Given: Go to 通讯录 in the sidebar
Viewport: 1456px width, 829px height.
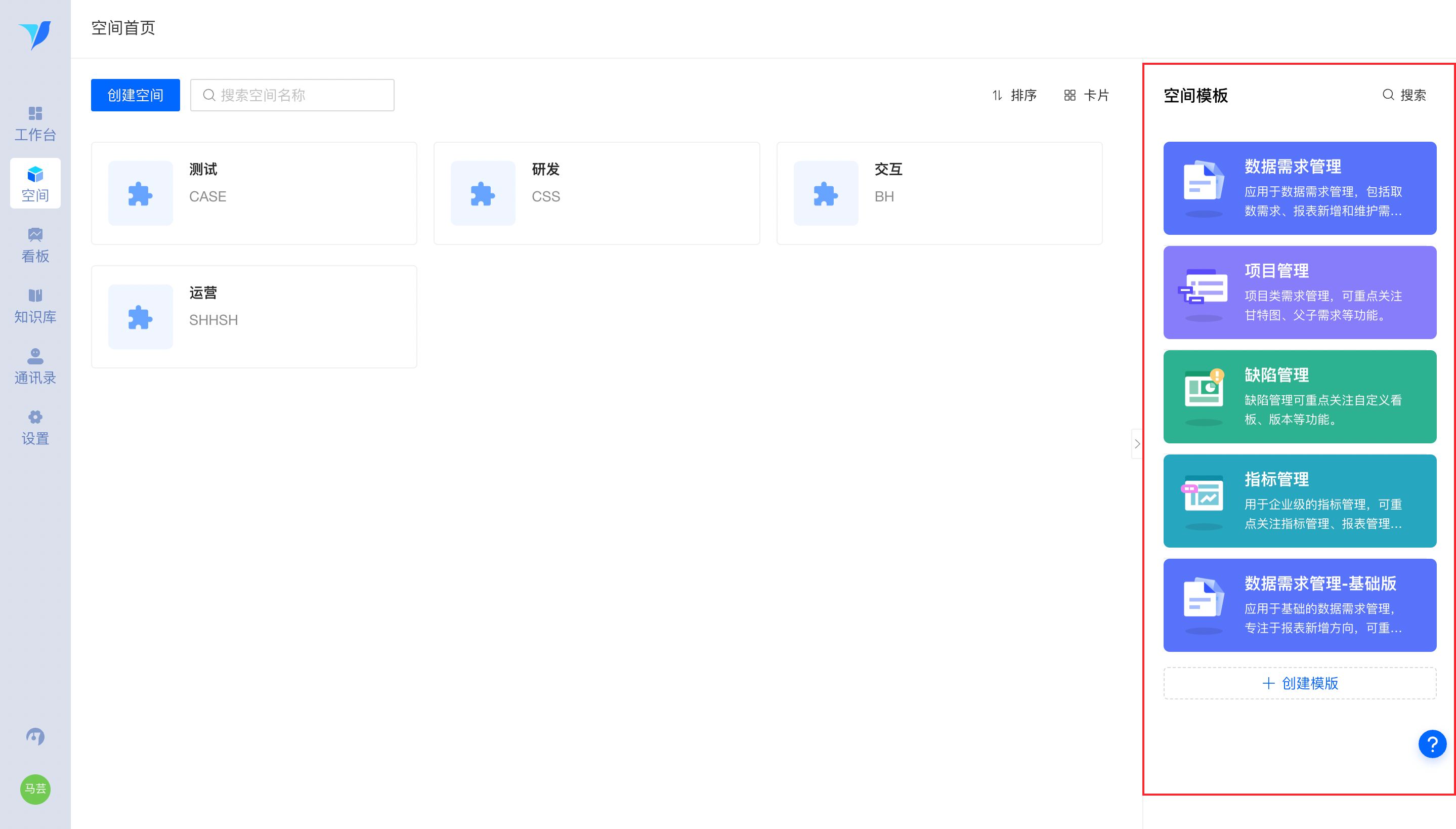Looking at the screenshot, I should pos(35,366).
